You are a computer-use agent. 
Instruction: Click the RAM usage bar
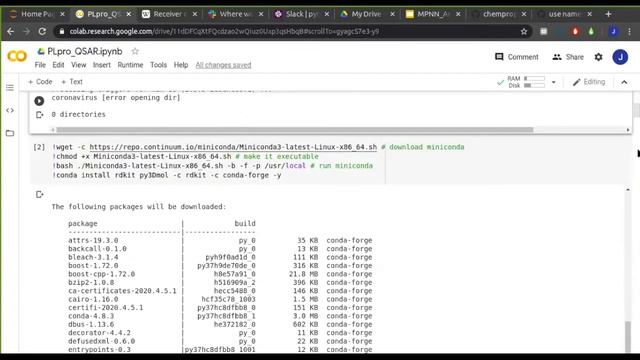[x=534, y=78]
